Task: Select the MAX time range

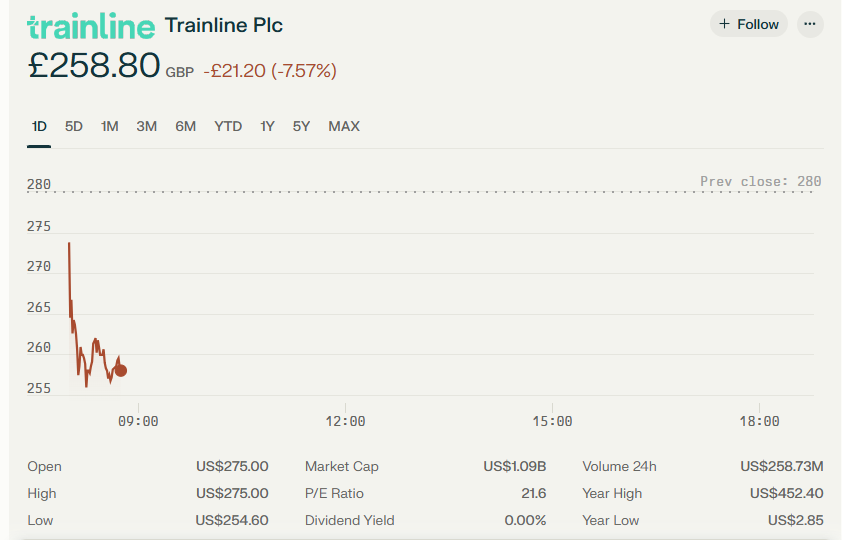Action: [x=344, y=127]
